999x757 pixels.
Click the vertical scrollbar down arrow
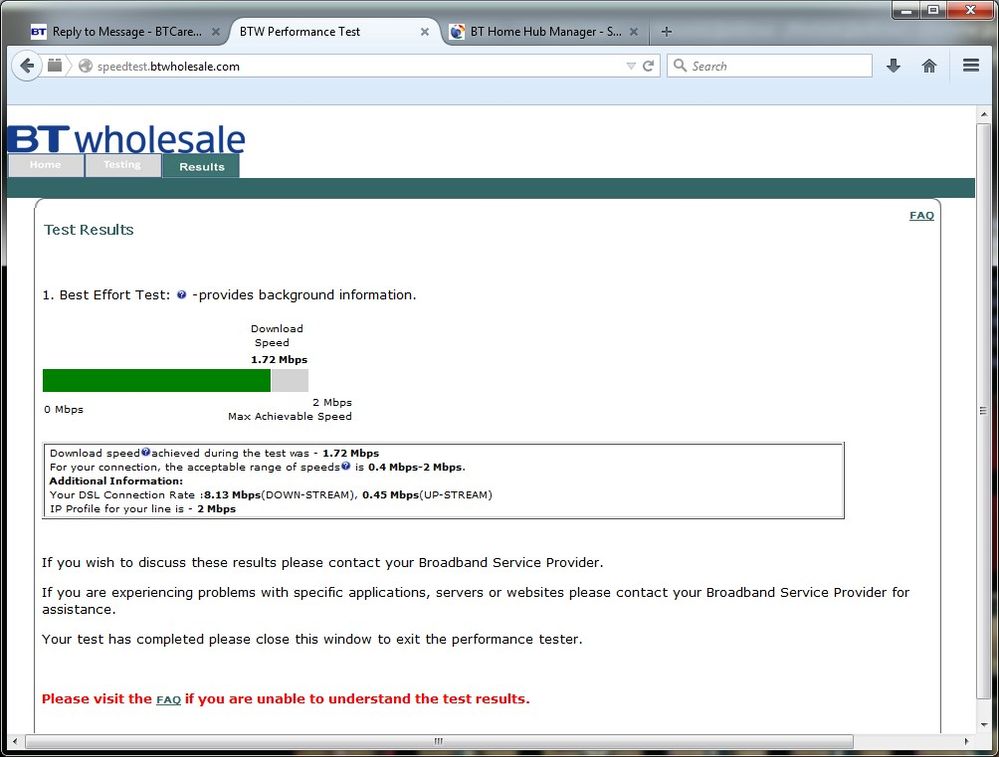(x=984, y=725)
